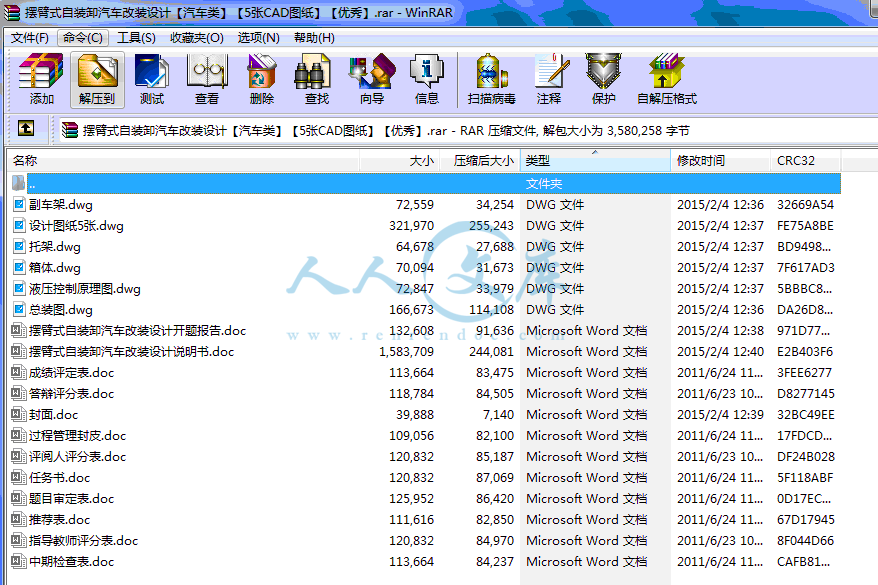Sort by the 压缩后大小 column header
The width and height of the screenshot is (878, 585).
pos(479,161)
